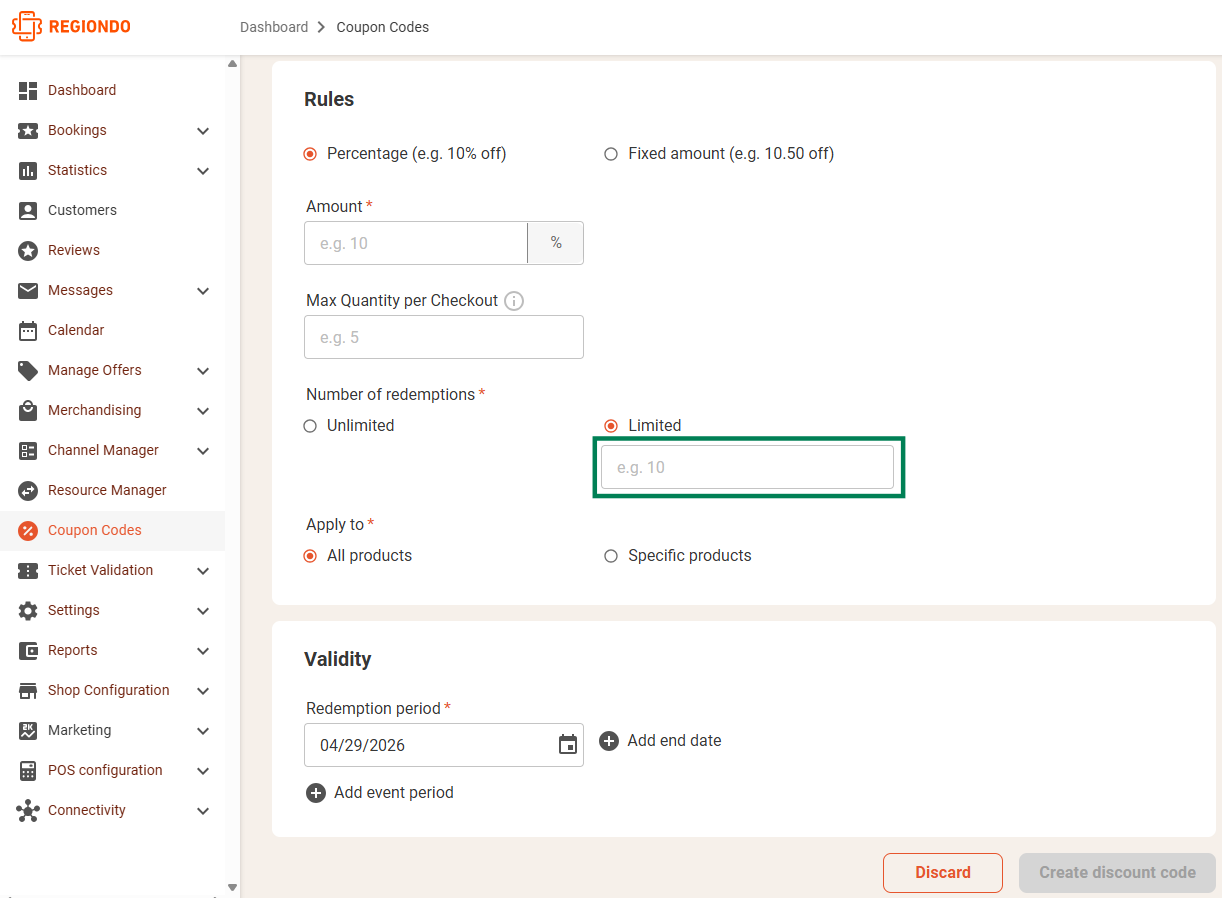This screenshot has height=898, width=1222.
Task: Click the Discard button
Action: 943,873
